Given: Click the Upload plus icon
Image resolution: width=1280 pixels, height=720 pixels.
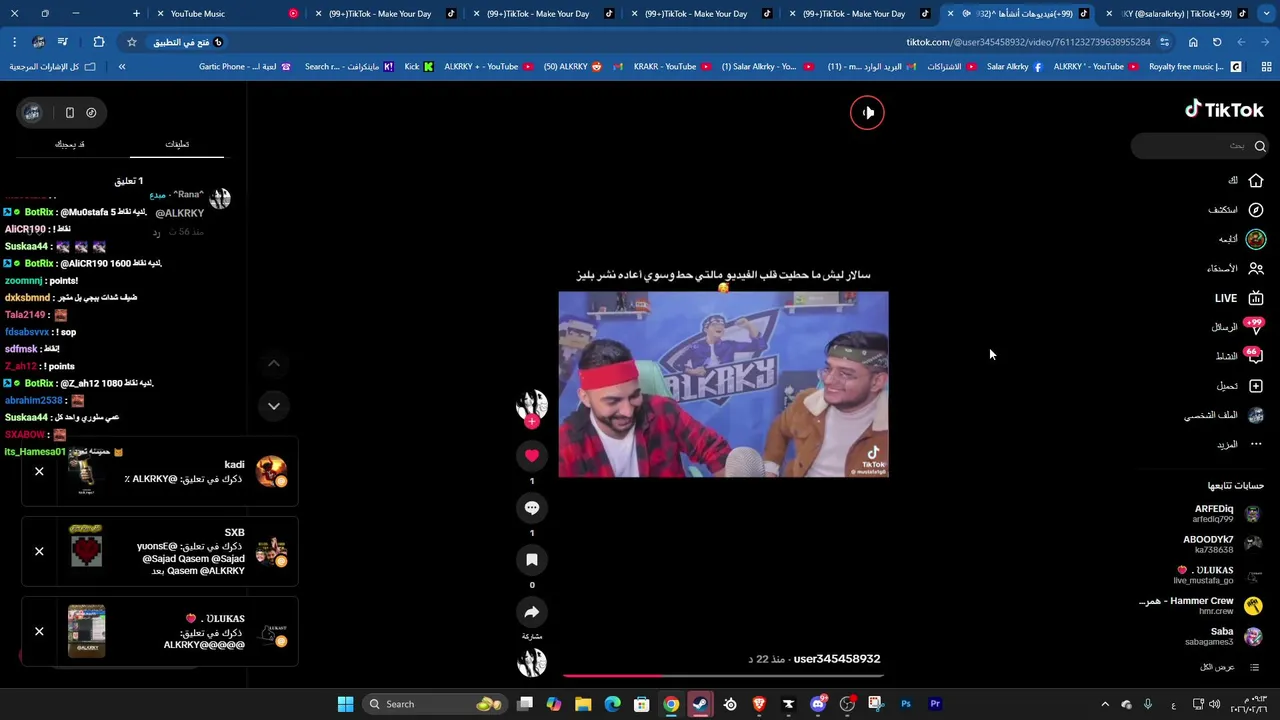Looking at the screenshot, I should [1256, 386].
